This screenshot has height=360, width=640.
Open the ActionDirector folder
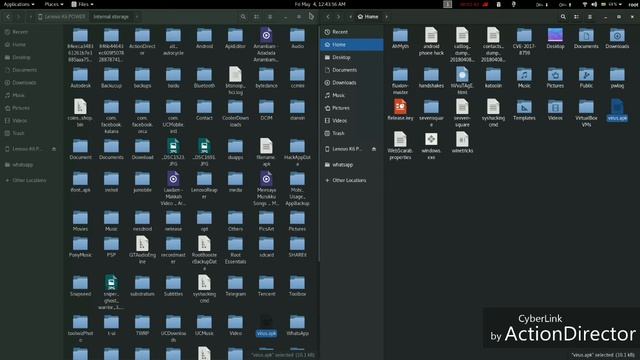(x=142, y=42)
